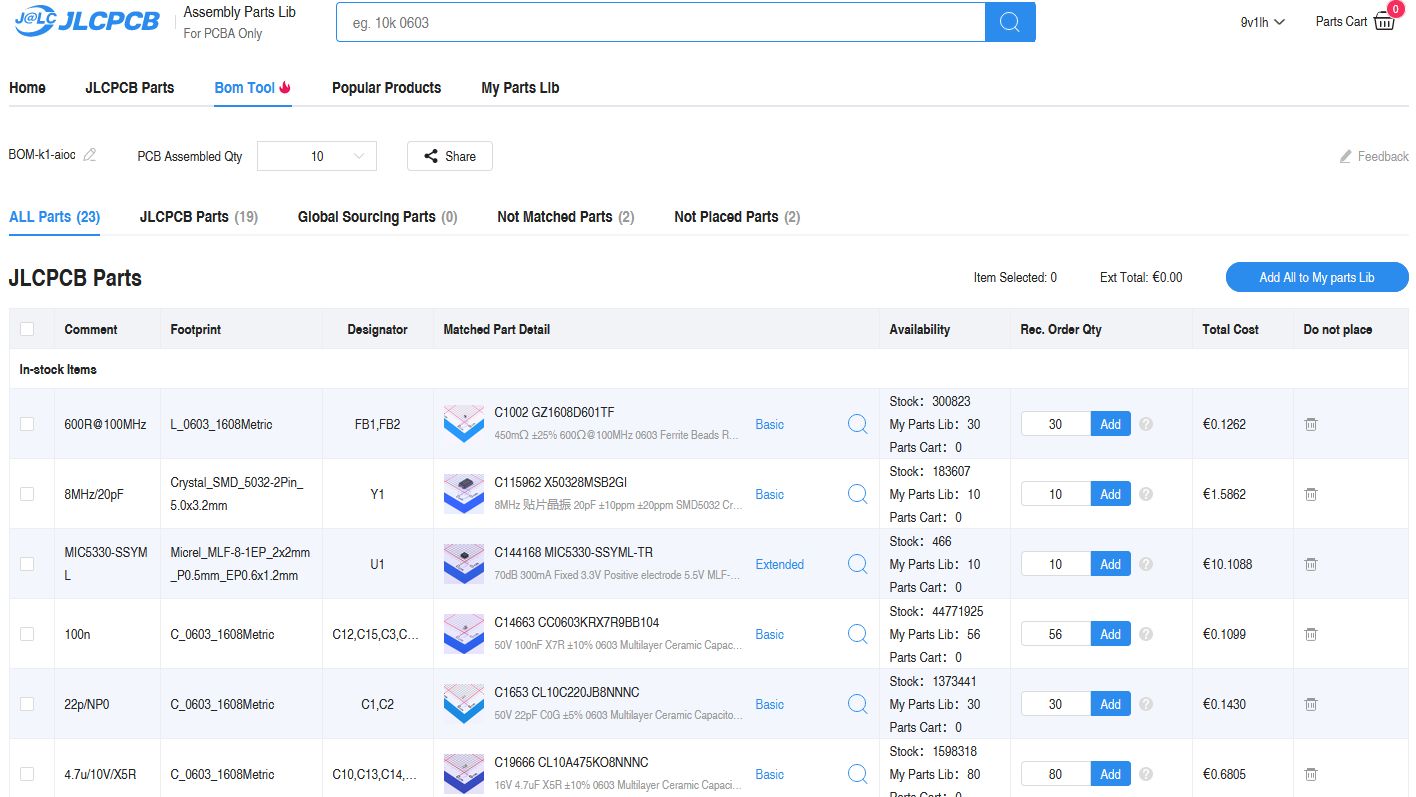Delete the 8MHz/20pF crystal row via trash icon
The image size is (1416, 797).
pos(1310,494)
